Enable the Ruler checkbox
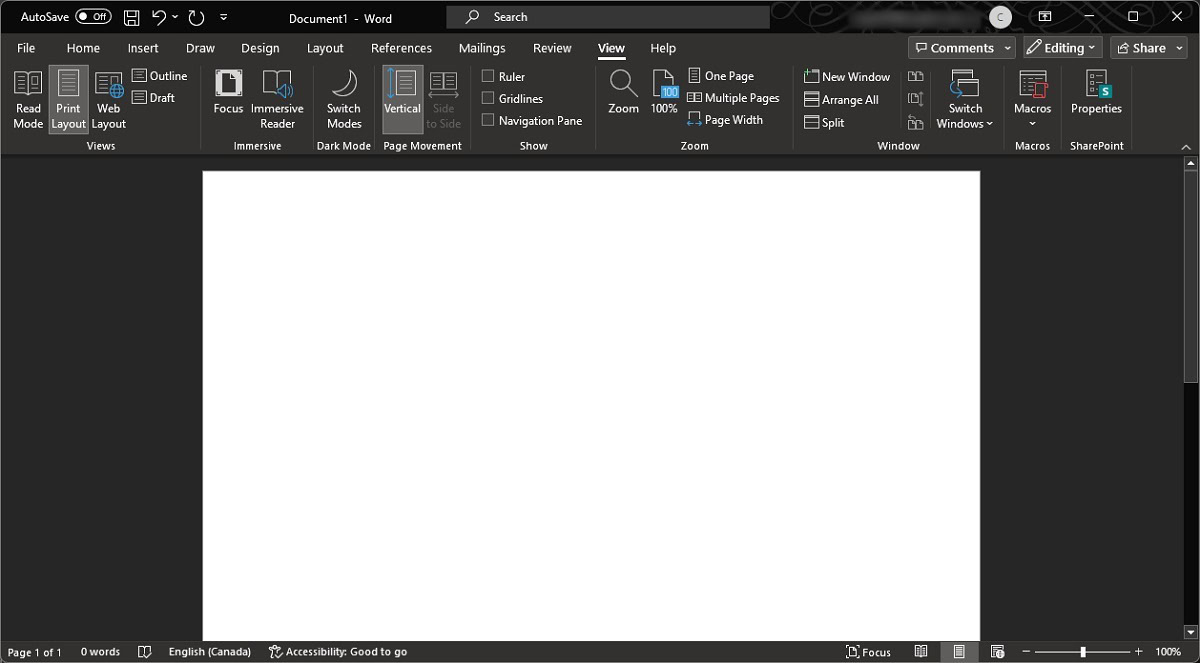Screen dimensions: 1200x663 (488, 77)
